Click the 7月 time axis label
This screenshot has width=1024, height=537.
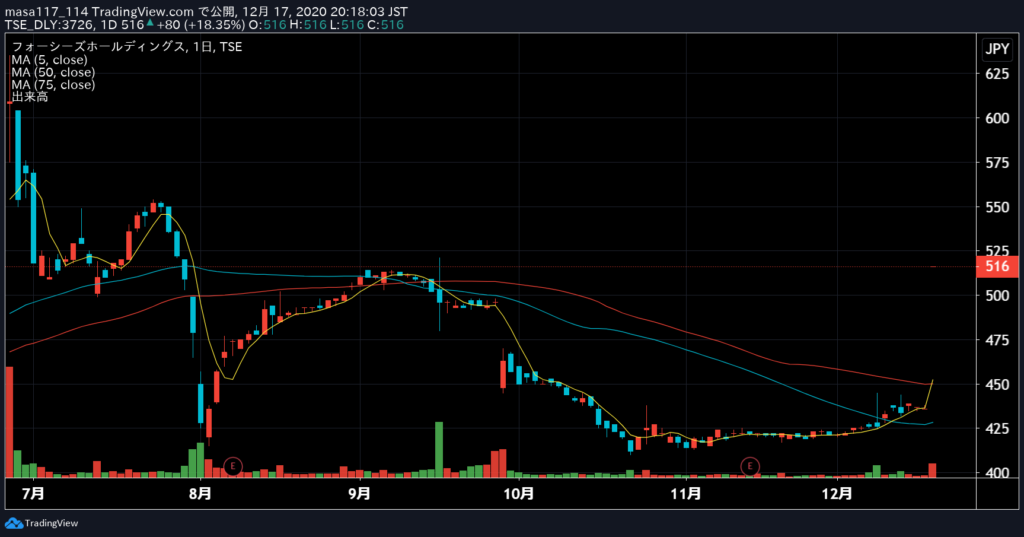click(33, 493)
